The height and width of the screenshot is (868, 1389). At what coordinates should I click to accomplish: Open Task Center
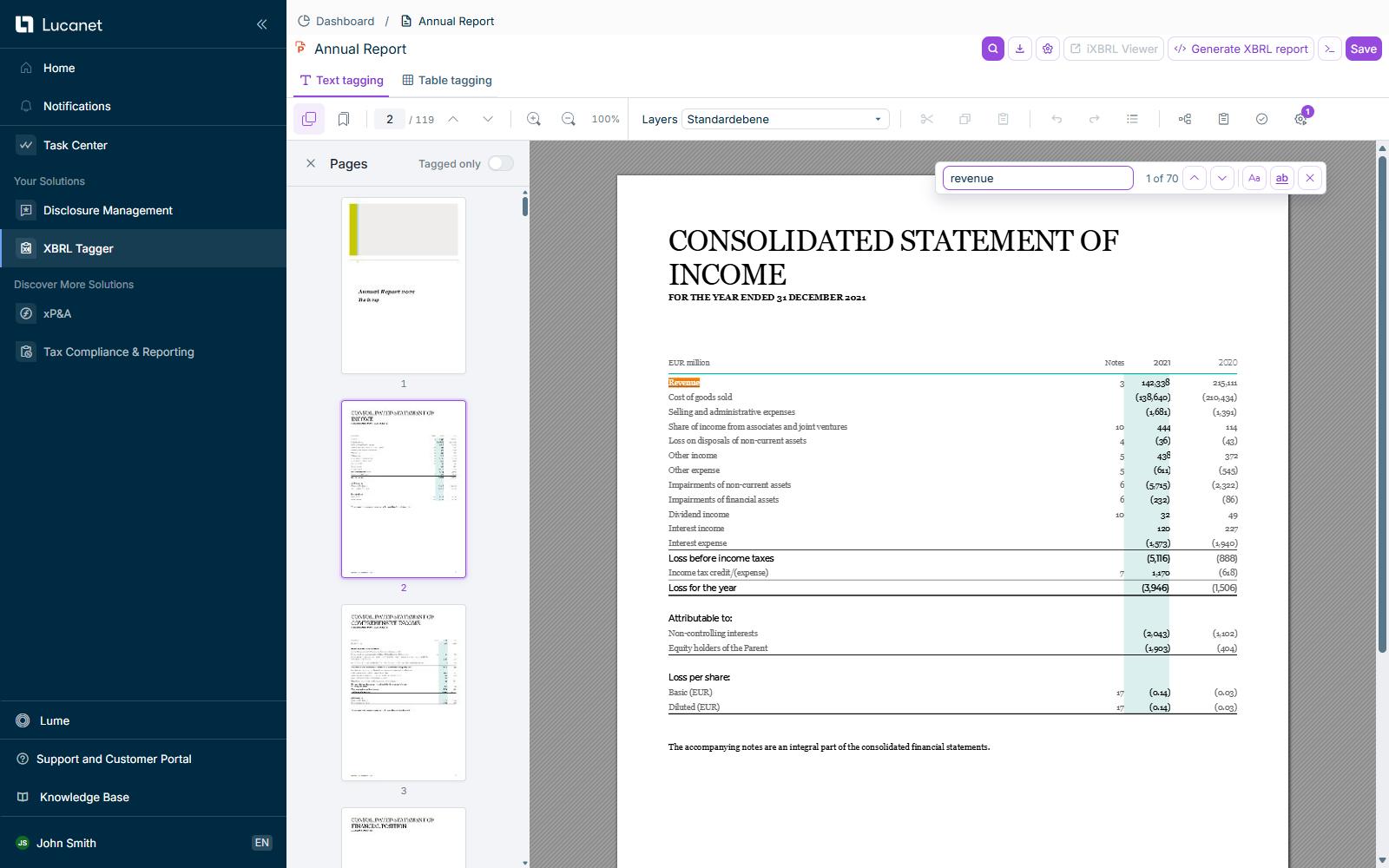click(143, 145)
